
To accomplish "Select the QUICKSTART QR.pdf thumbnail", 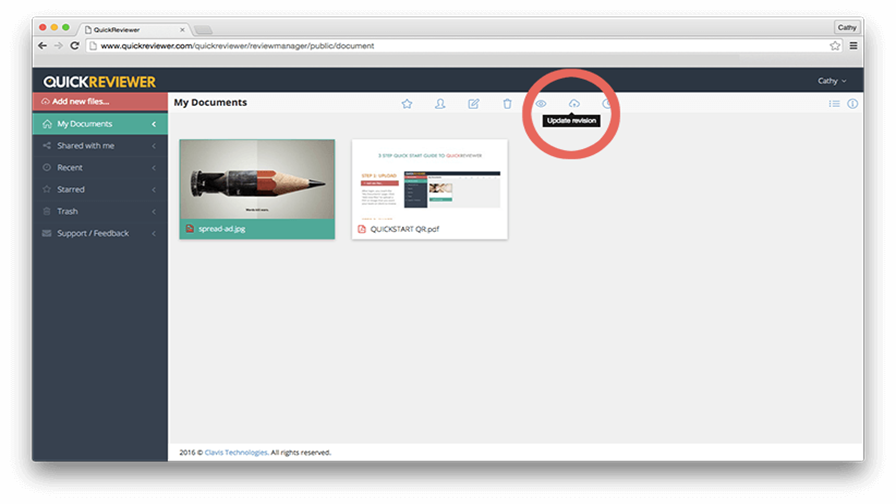I will pos(430,179).
